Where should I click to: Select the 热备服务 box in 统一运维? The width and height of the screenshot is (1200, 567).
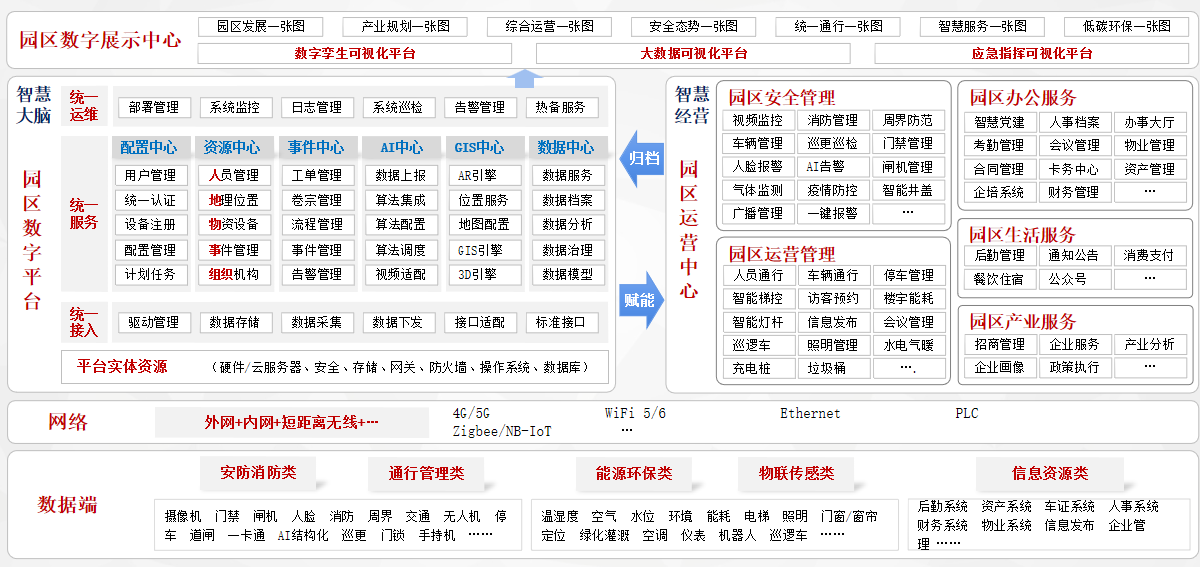(561, 107)
